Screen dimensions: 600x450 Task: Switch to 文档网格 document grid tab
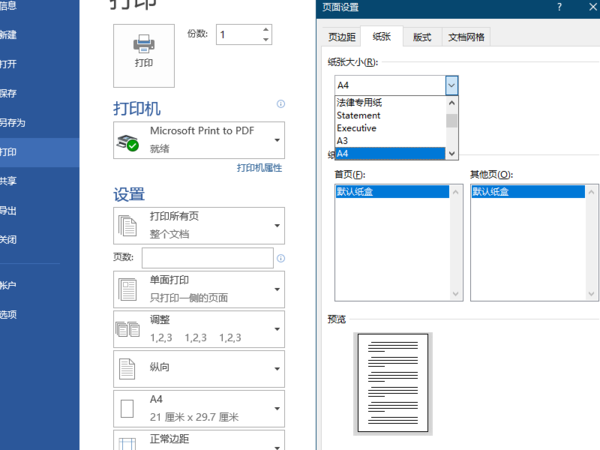[466, 37]
